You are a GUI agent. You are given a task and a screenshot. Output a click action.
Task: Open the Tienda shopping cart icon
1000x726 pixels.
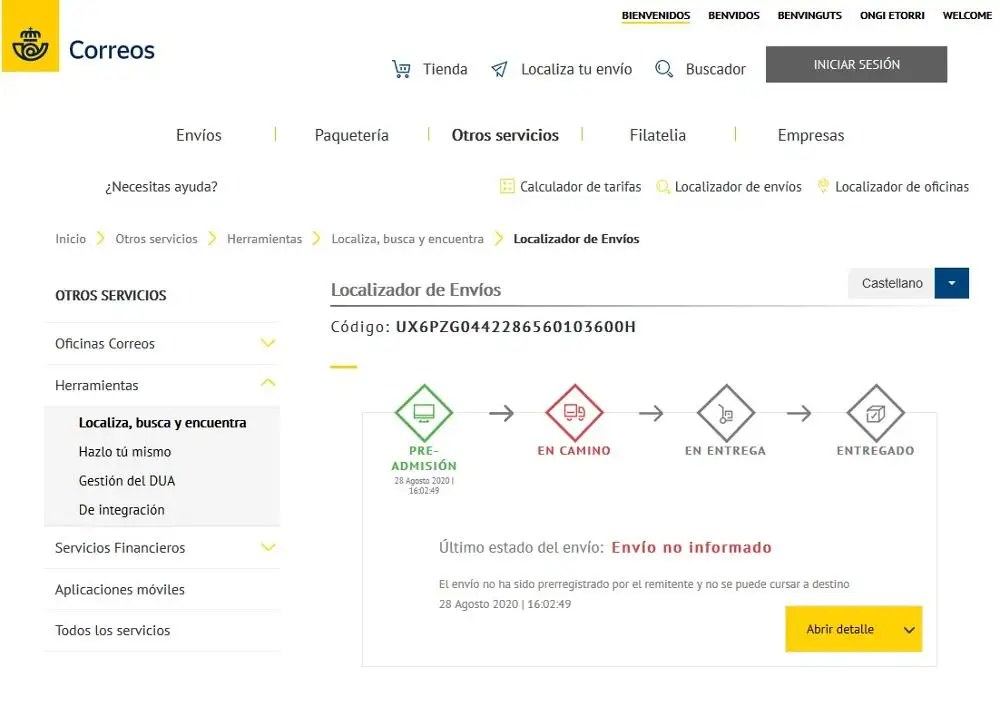[x=401, y=69]
